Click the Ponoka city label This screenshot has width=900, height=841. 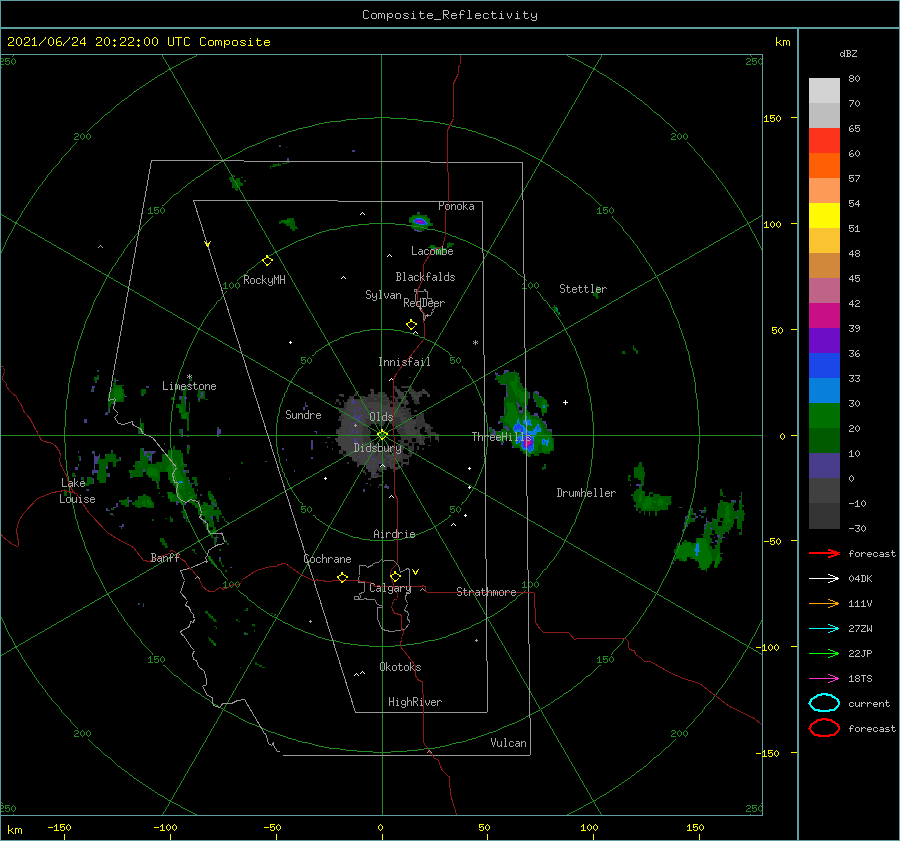pos(456,206)
